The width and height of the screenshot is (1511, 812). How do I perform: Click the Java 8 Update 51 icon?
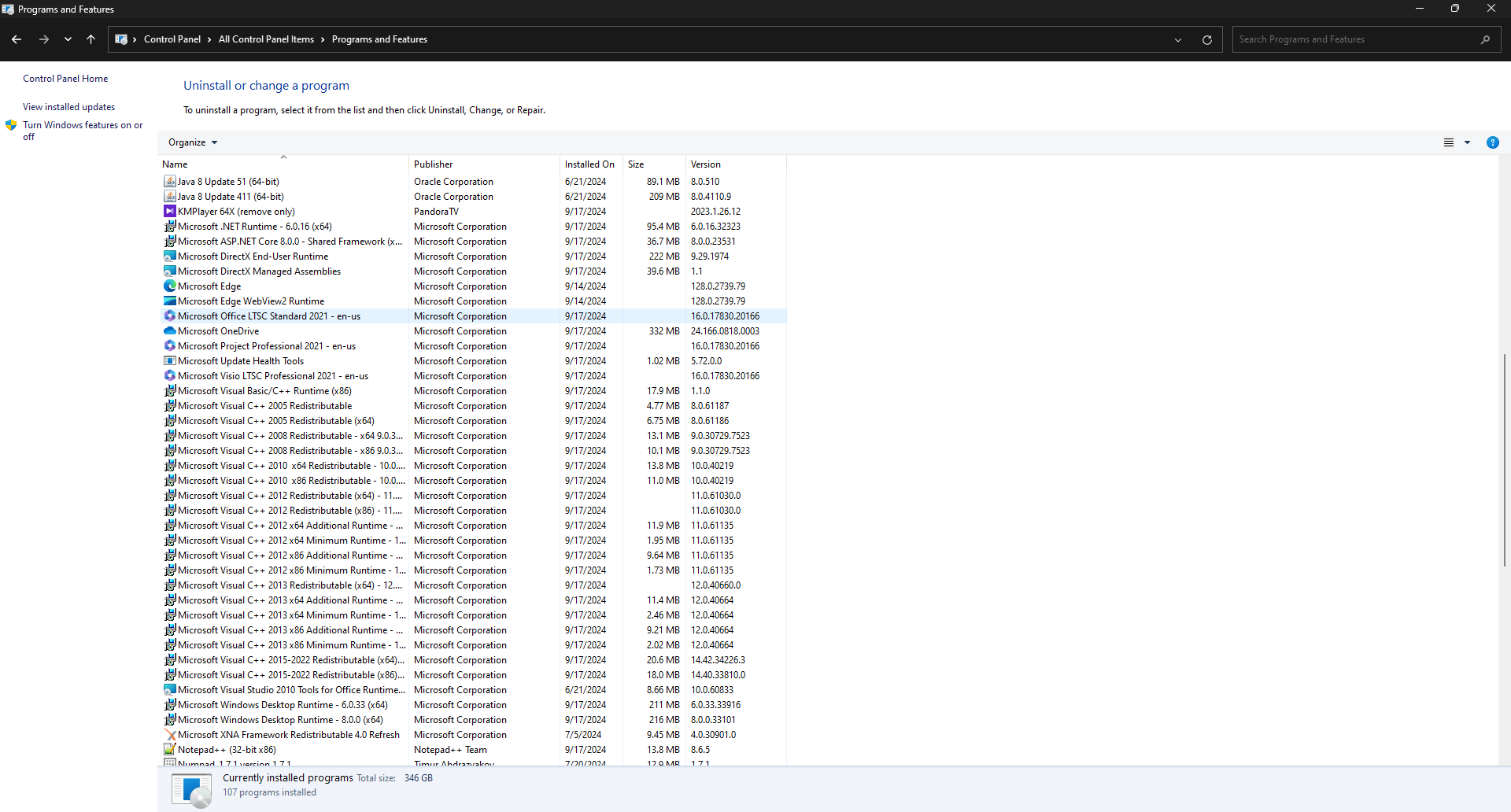click(x=169, y=182)
